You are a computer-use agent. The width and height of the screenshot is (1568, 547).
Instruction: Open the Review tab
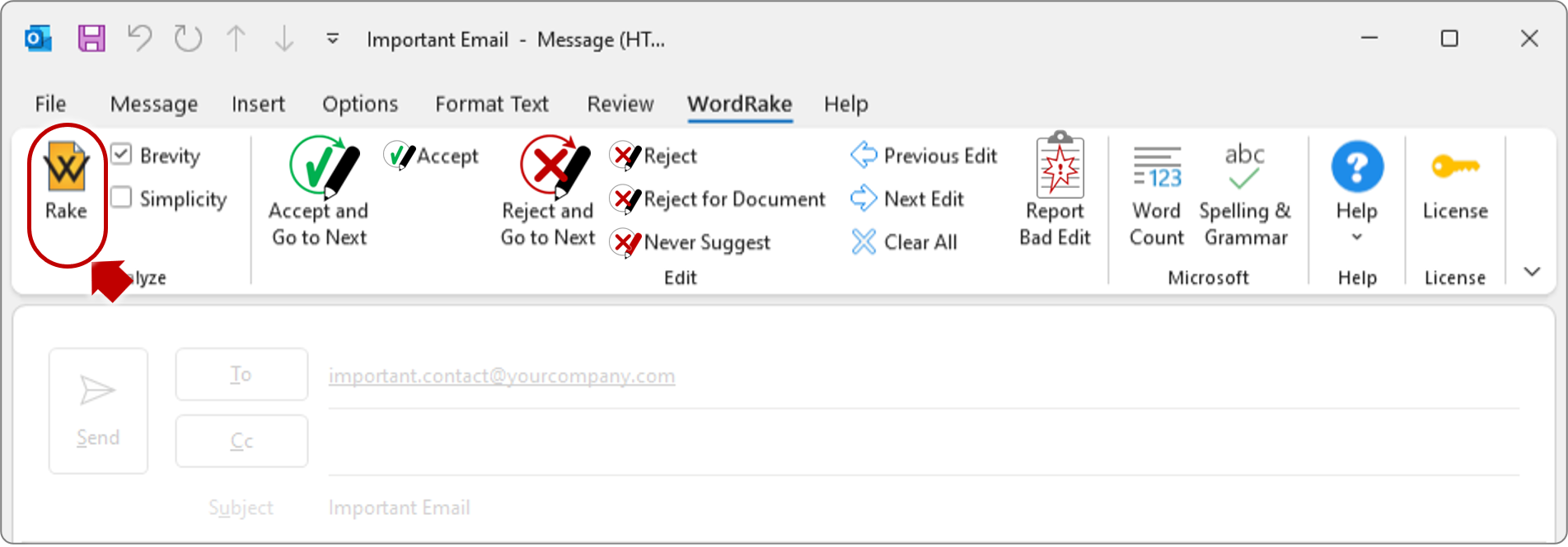pos(620,104)
